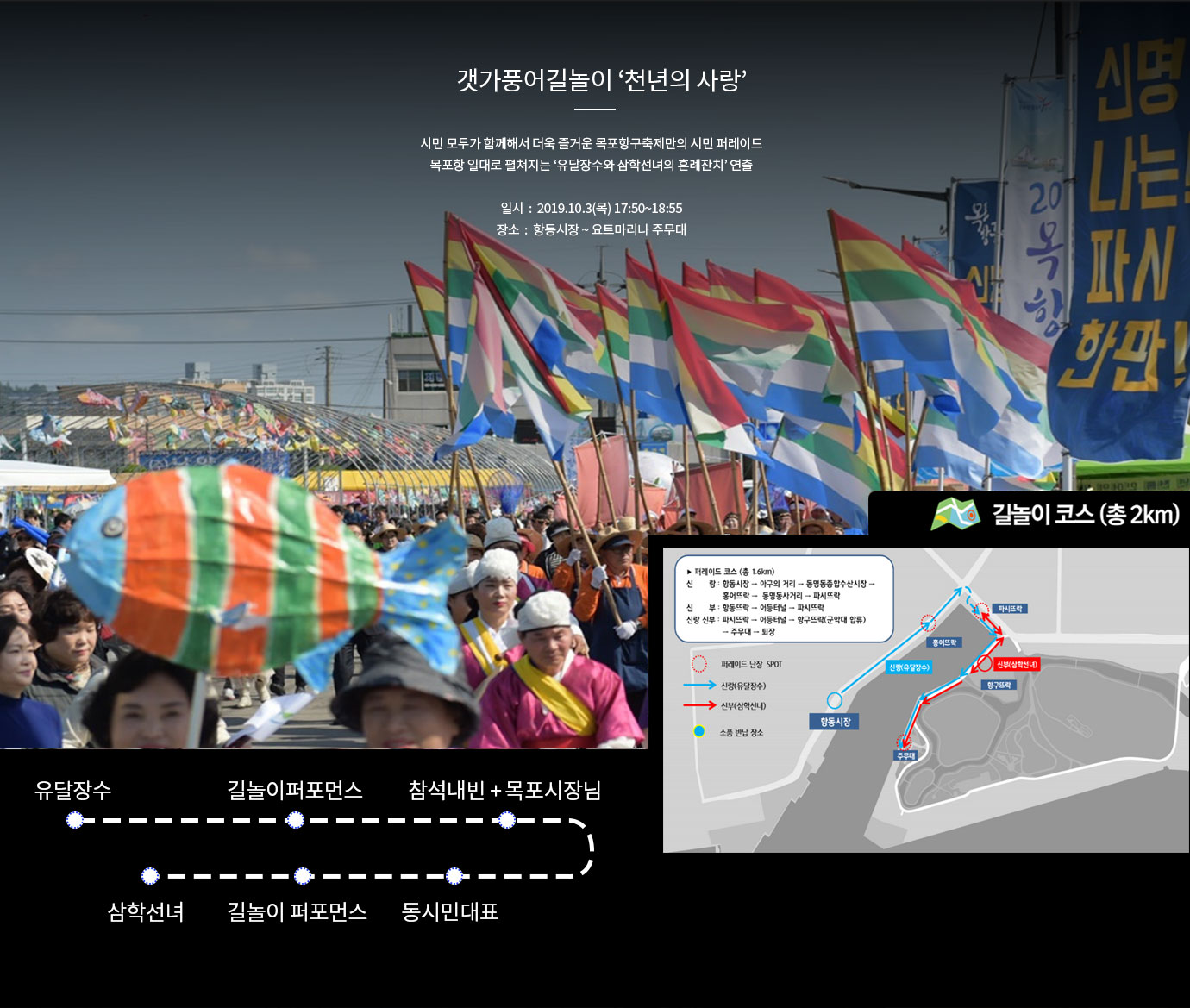Click the 소품 반납 장소 legend text

pyautogui.click(x=741, y=732)
